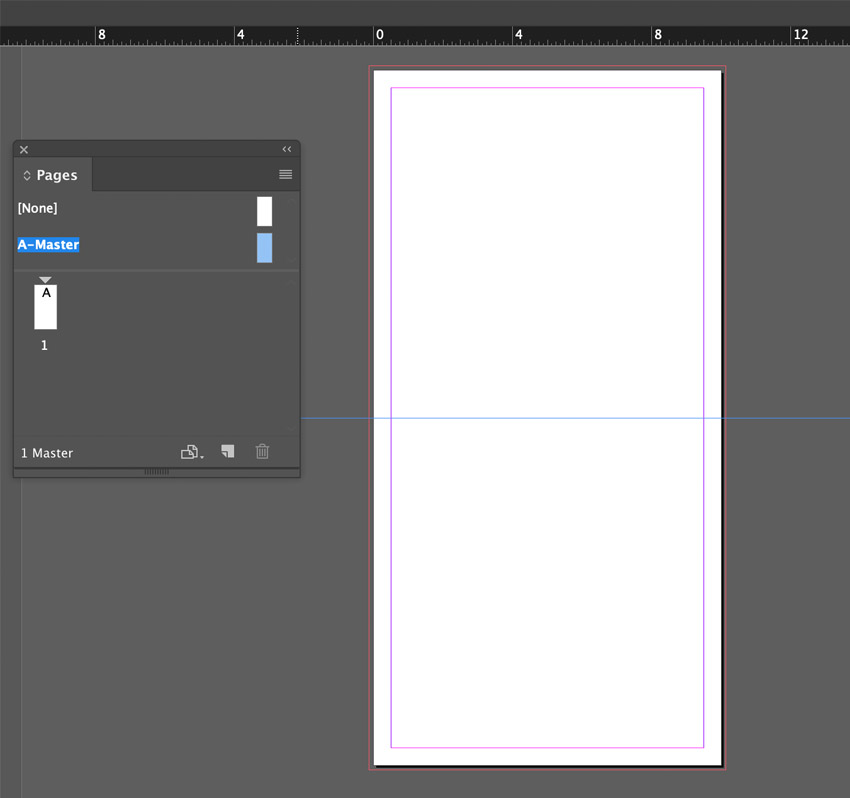Click the horizontal ruler at the 0 mark
Viewport: 850px width, 798px height.
click(375, 35)
